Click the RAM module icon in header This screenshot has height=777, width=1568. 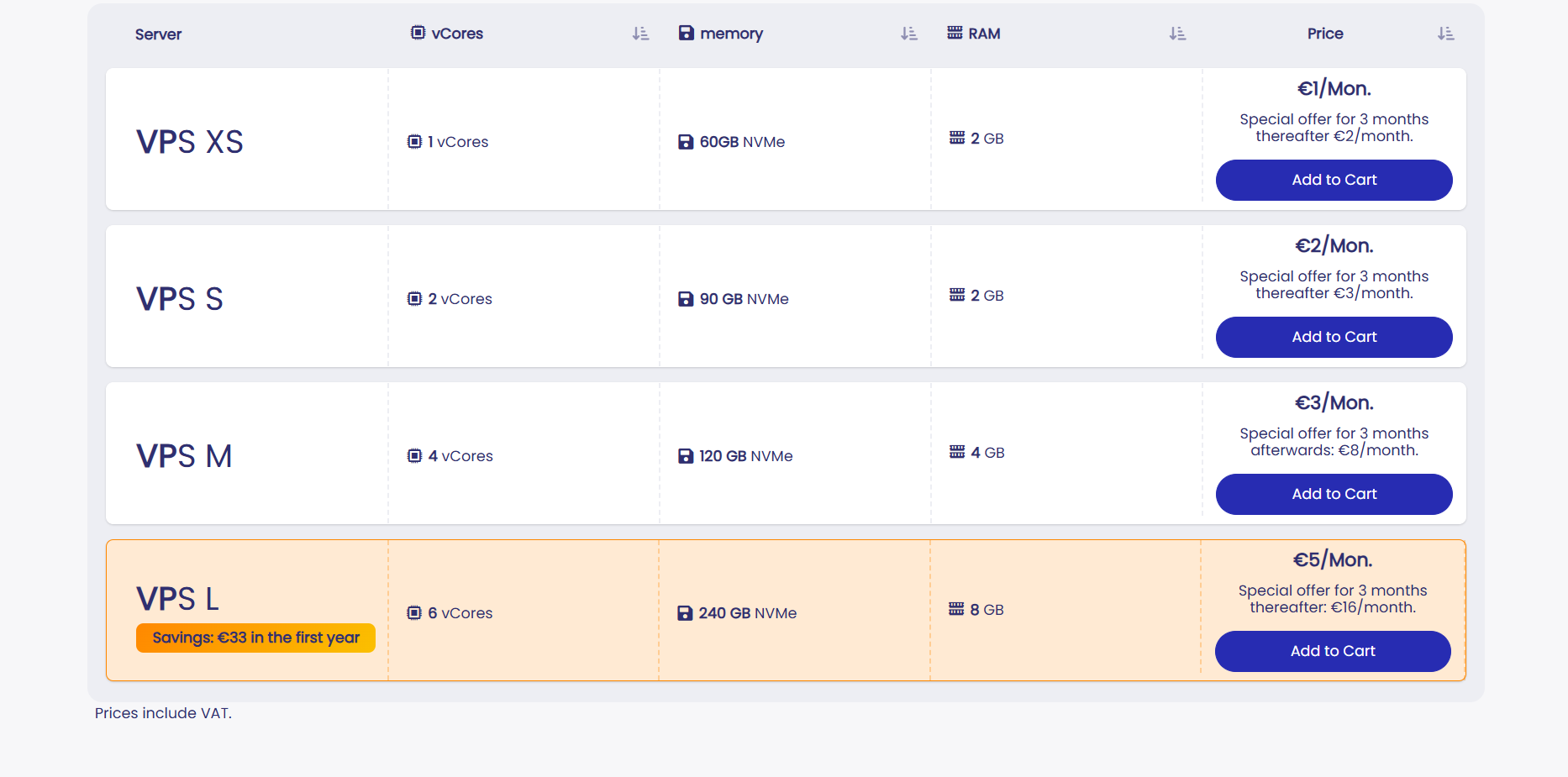(955, 33)
